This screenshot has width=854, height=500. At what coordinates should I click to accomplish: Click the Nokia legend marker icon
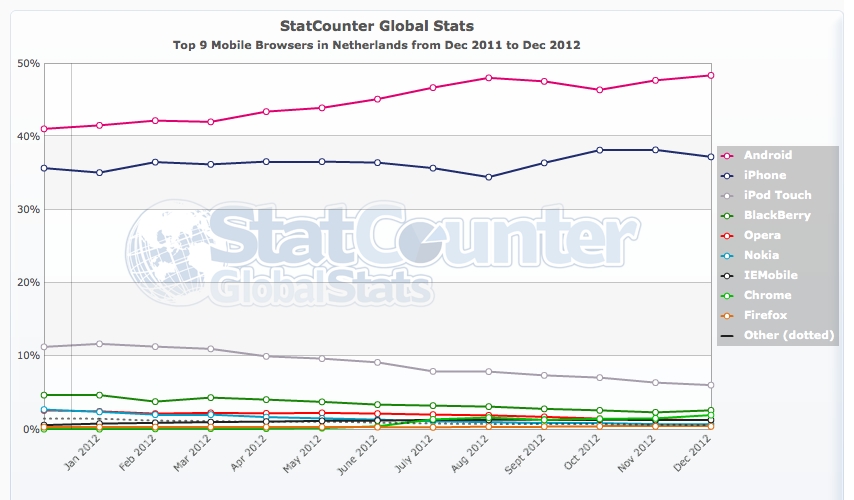(726, 255)
